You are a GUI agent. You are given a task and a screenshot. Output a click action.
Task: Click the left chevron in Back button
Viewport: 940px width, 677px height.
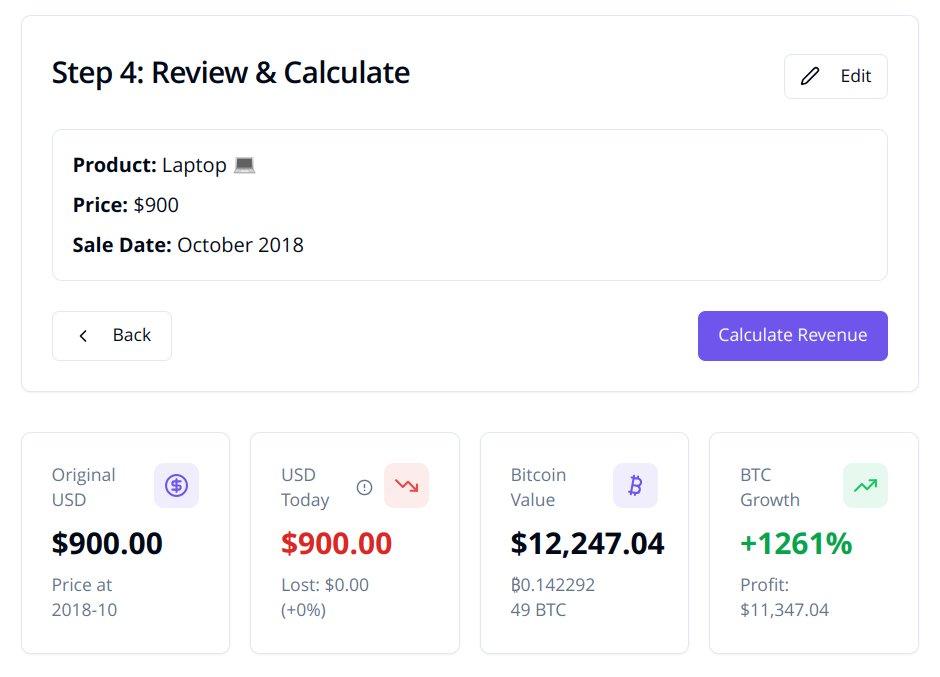point(84,336)
